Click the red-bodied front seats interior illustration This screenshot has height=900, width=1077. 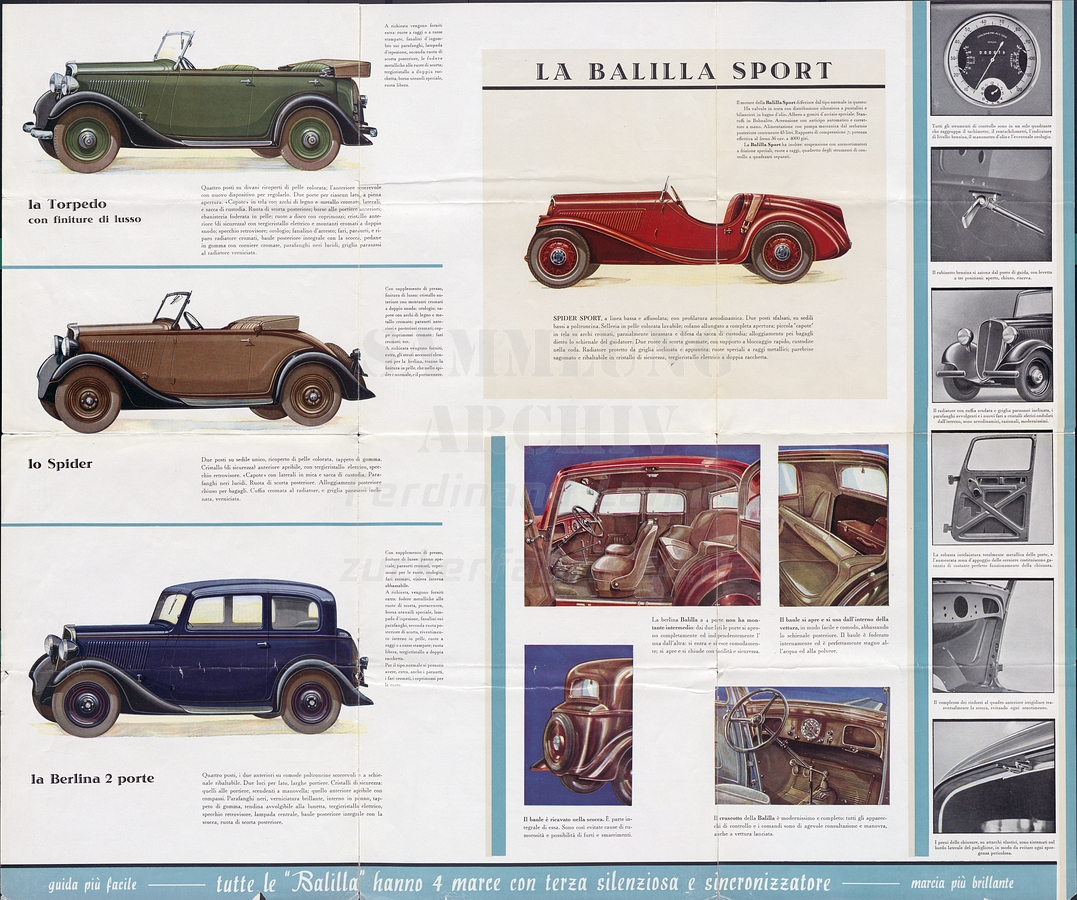point(642,526)
